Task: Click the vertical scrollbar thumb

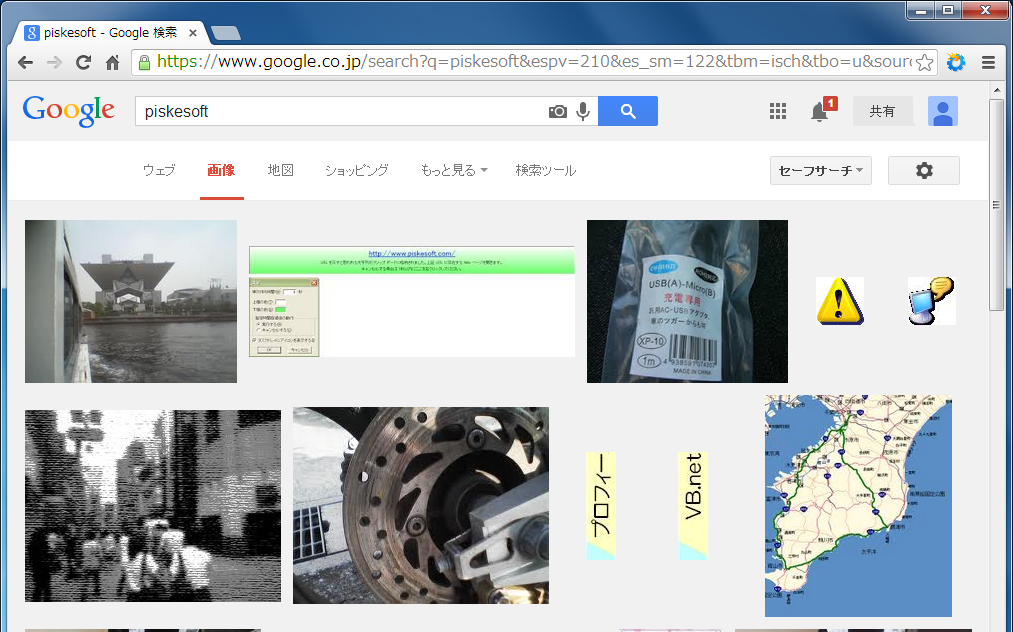Action: 996,205
